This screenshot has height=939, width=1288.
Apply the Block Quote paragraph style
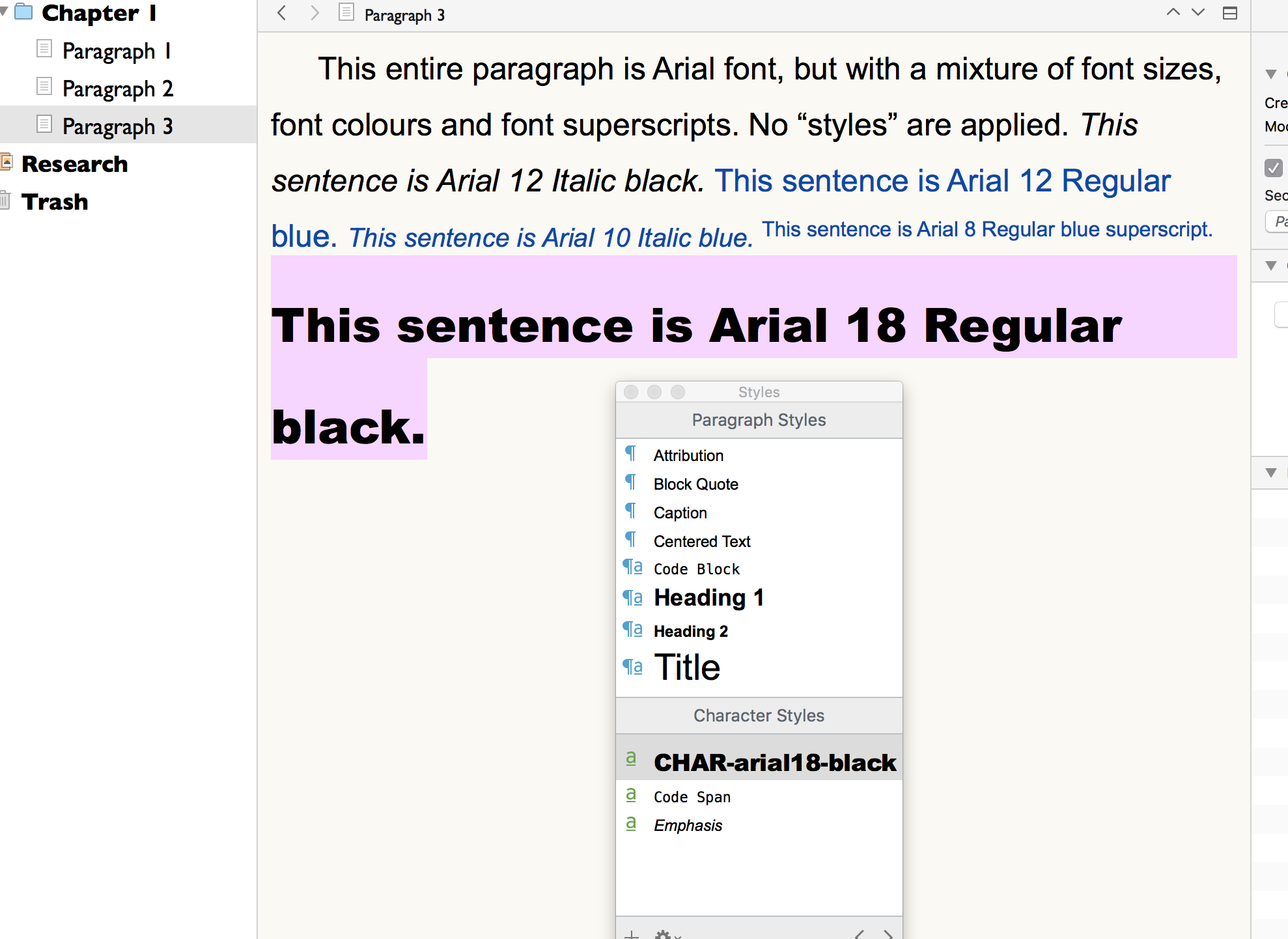click(x=695, y=484)
